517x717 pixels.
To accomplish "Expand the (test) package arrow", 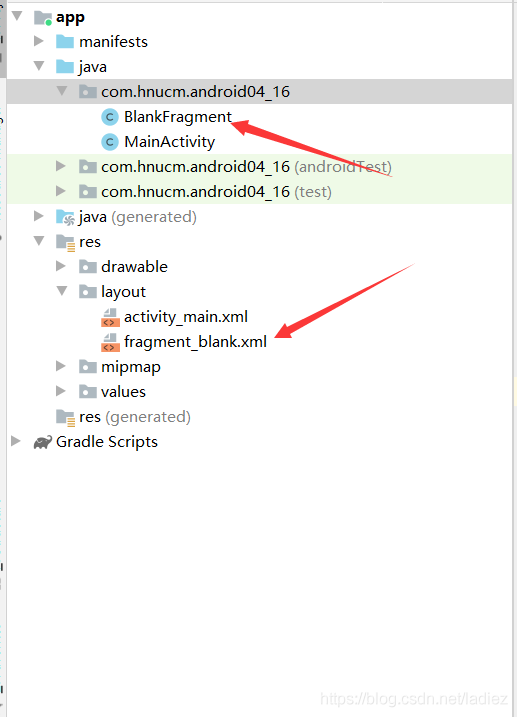I will point(61,191).
